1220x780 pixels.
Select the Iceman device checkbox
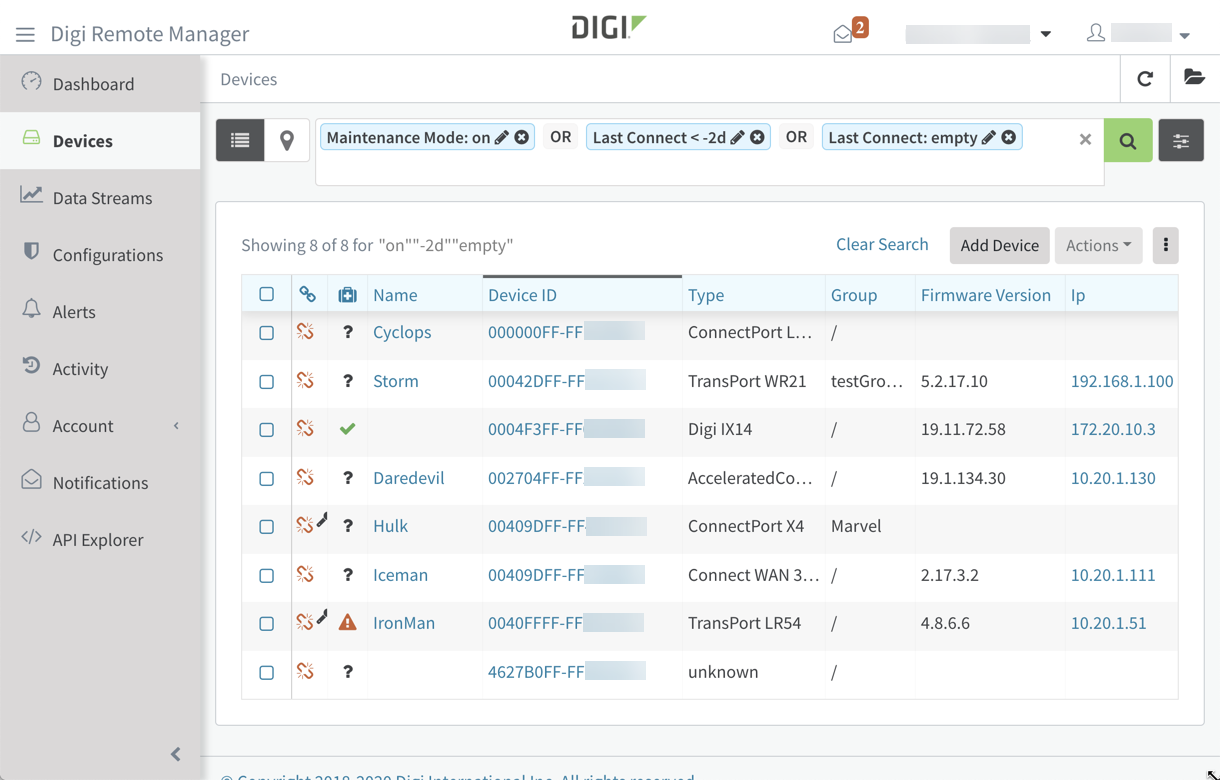pyautogui.click(x=267, y=575)
